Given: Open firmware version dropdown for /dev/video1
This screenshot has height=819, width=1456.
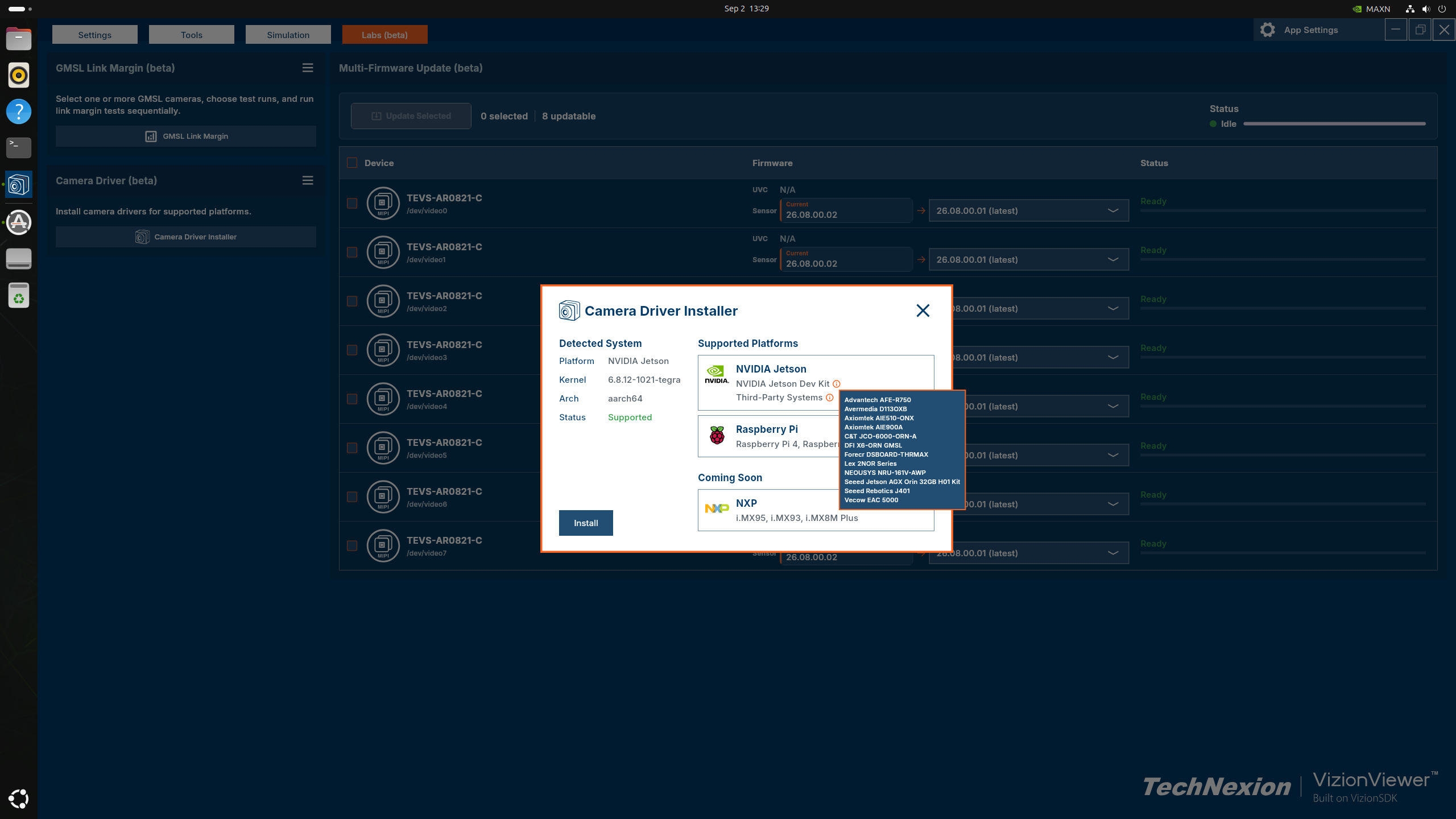Looking at the screenshot, I should coord(1029,259).
